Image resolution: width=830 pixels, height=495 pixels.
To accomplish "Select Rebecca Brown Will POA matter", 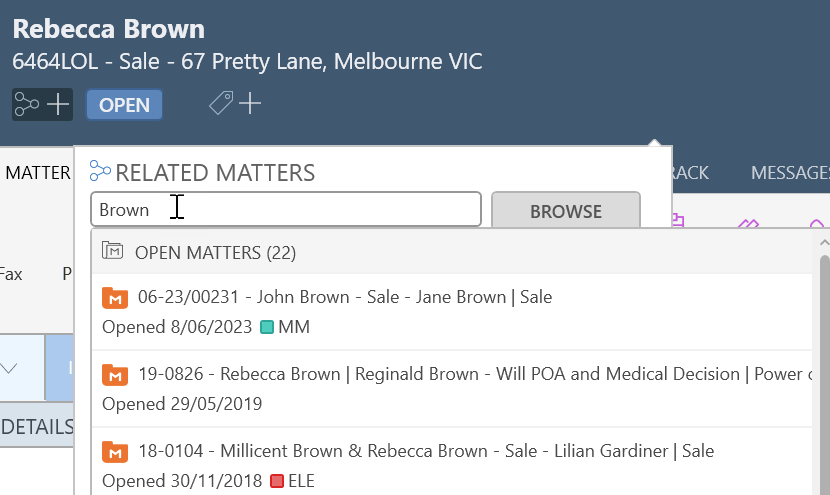I will (452, 389).
